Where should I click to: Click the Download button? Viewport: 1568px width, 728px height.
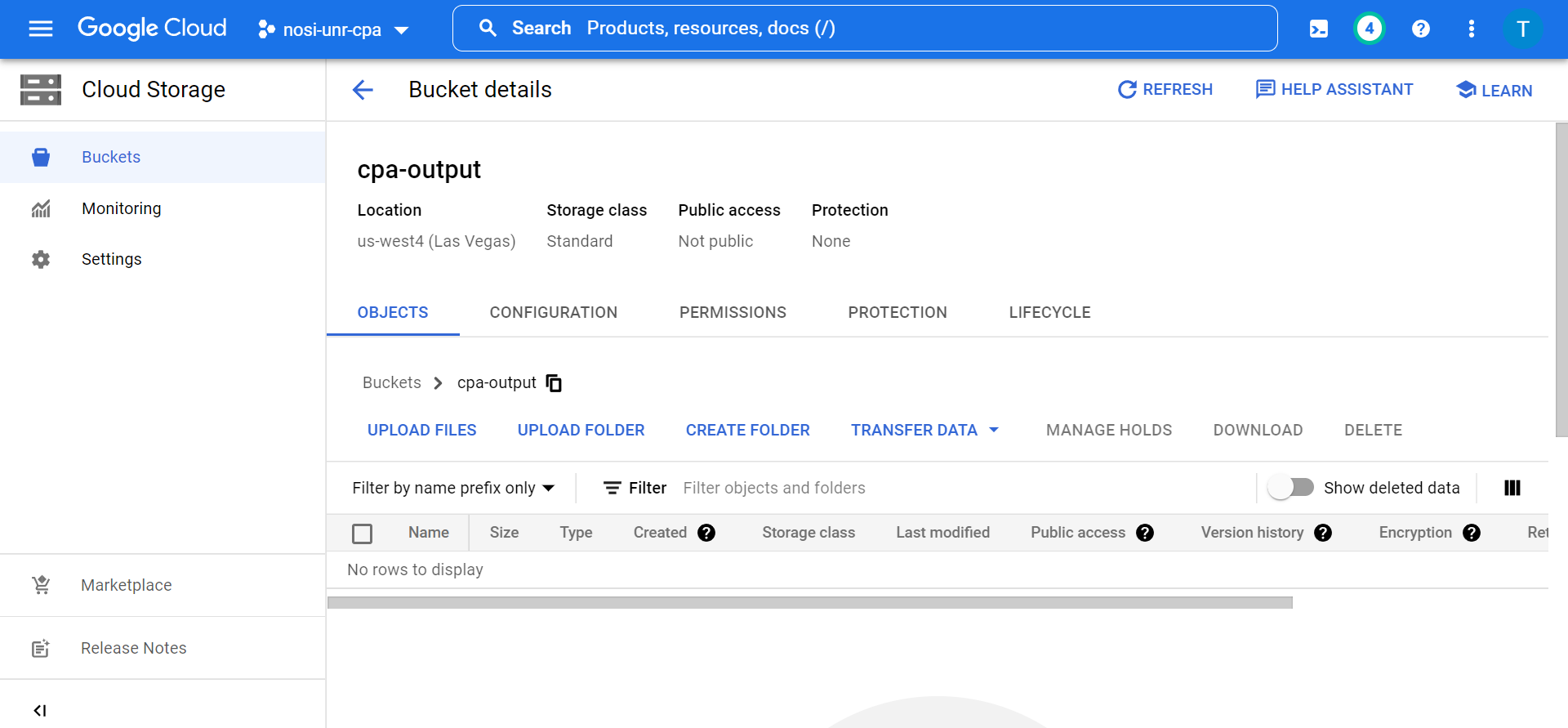tap(1258, 430)
